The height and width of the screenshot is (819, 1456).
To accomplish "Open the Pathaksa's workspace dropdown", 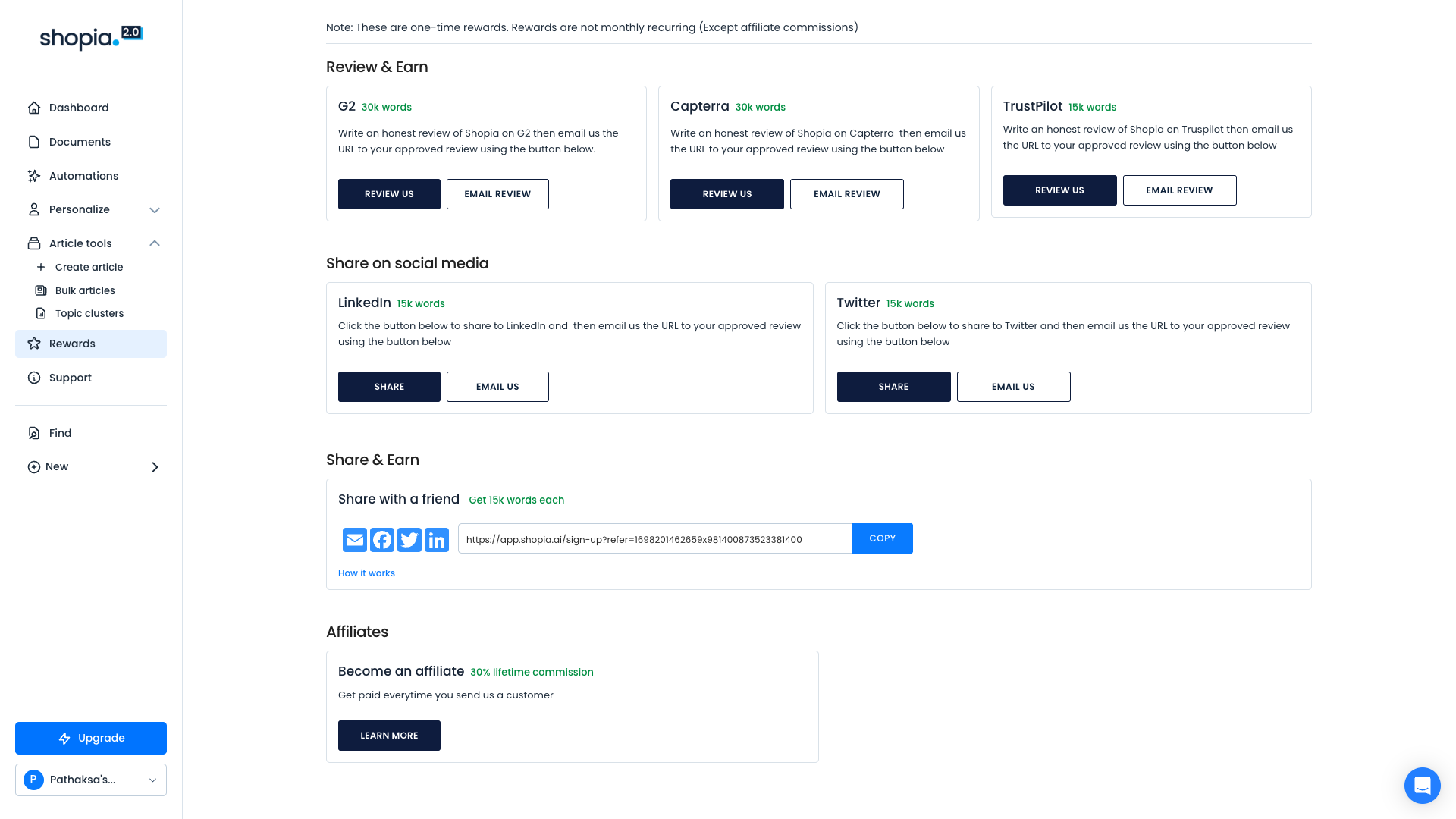I will [x=91, y=780].
